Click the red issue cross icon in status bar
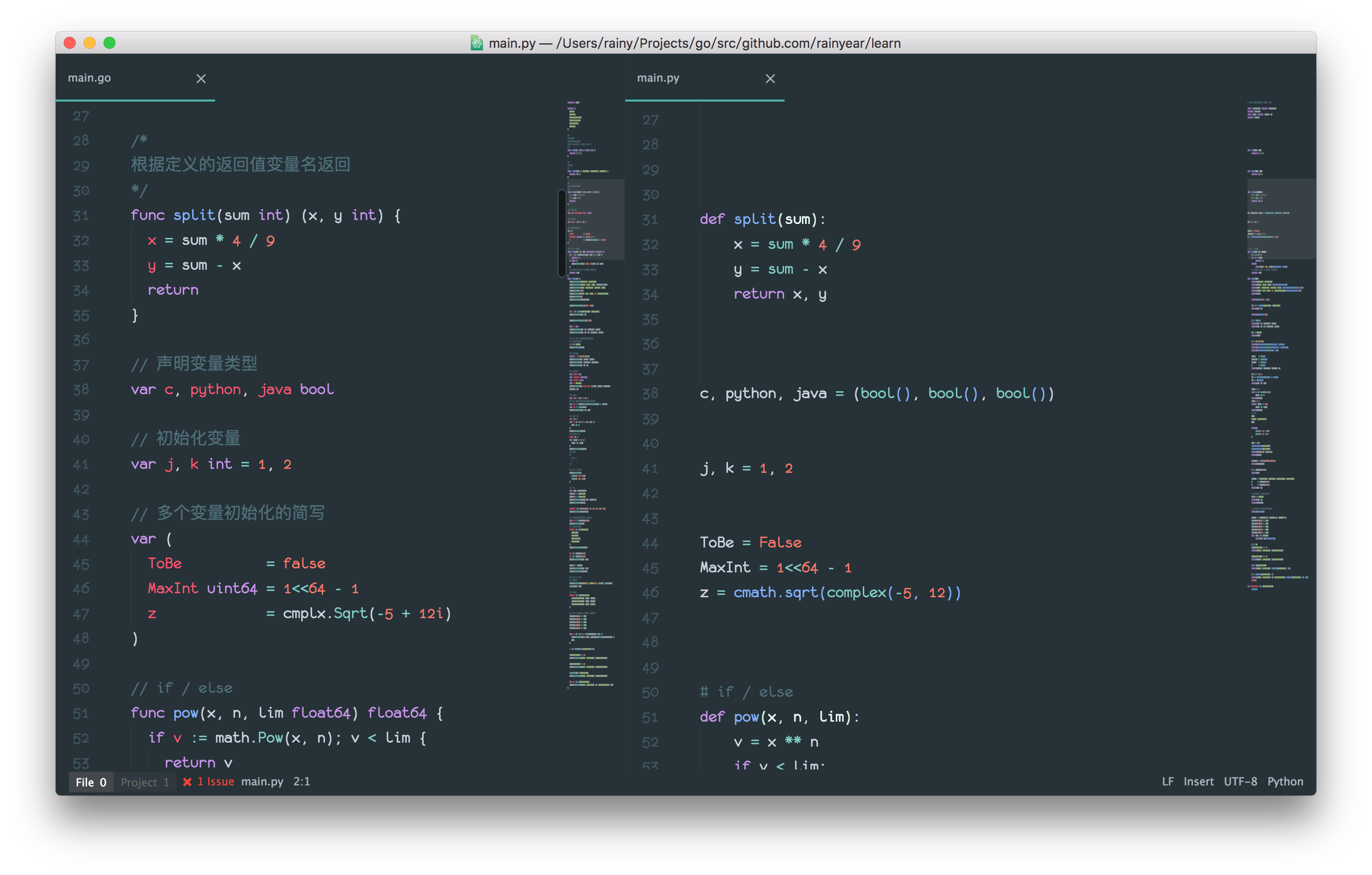Image resolution: width=1372 pixels, height=875 pixels. 188,781
